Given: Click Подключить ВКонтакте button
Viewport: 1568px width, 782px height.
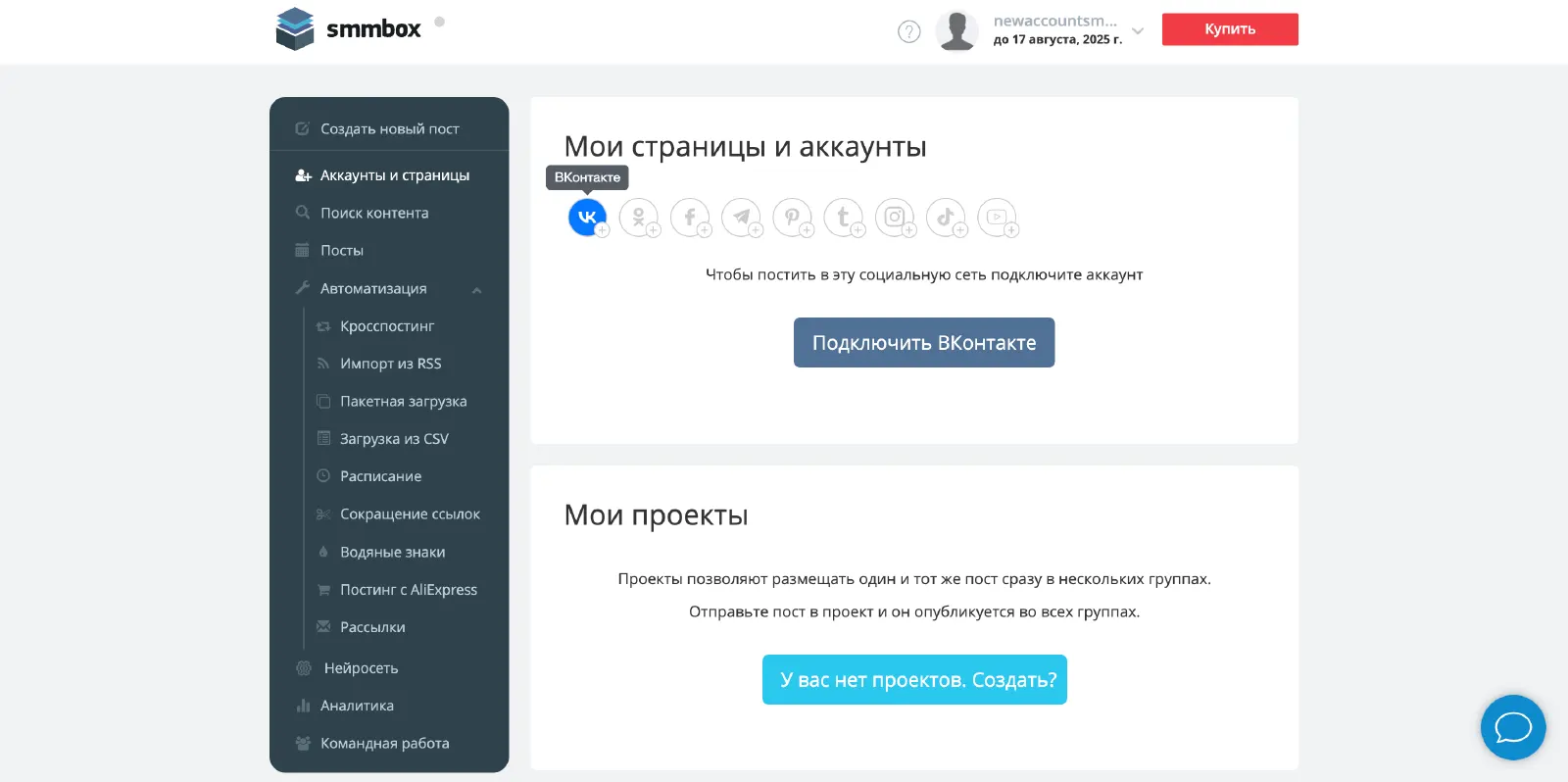Looking at the screenshot, I should 924,343.
